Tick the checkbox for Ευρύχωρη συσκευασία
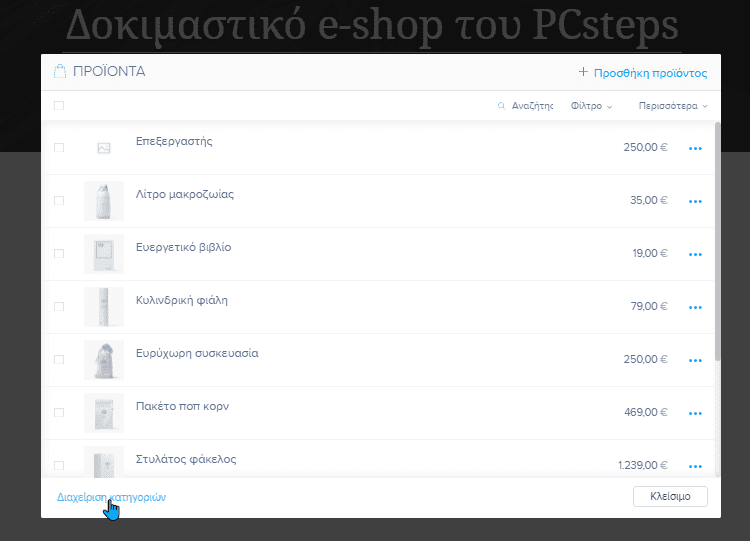The width and height of the screenshot is (750, 541). (59, 359)
